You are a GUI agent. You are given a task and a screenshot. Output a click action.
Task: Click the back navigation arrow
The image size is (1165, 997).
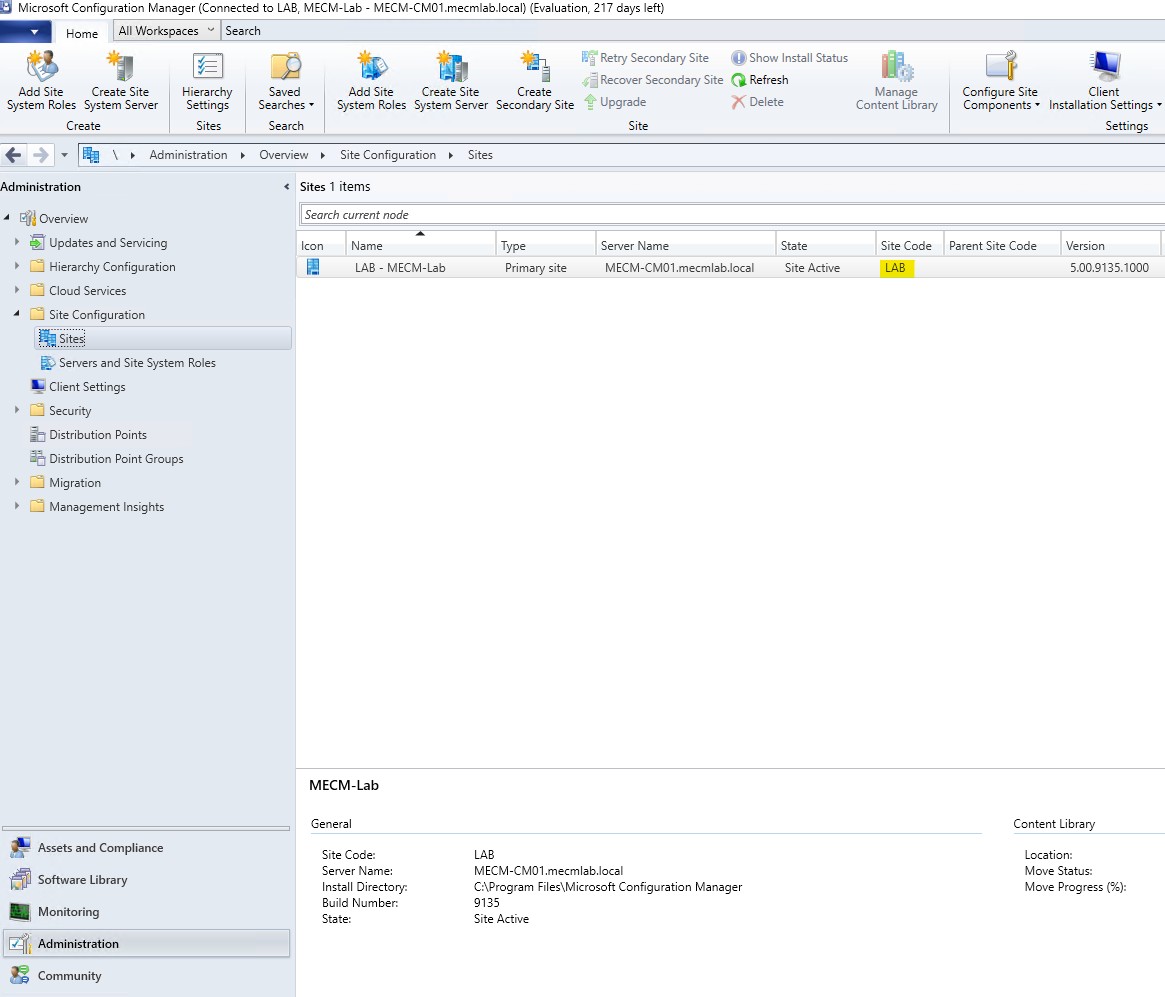pos(14,155)
